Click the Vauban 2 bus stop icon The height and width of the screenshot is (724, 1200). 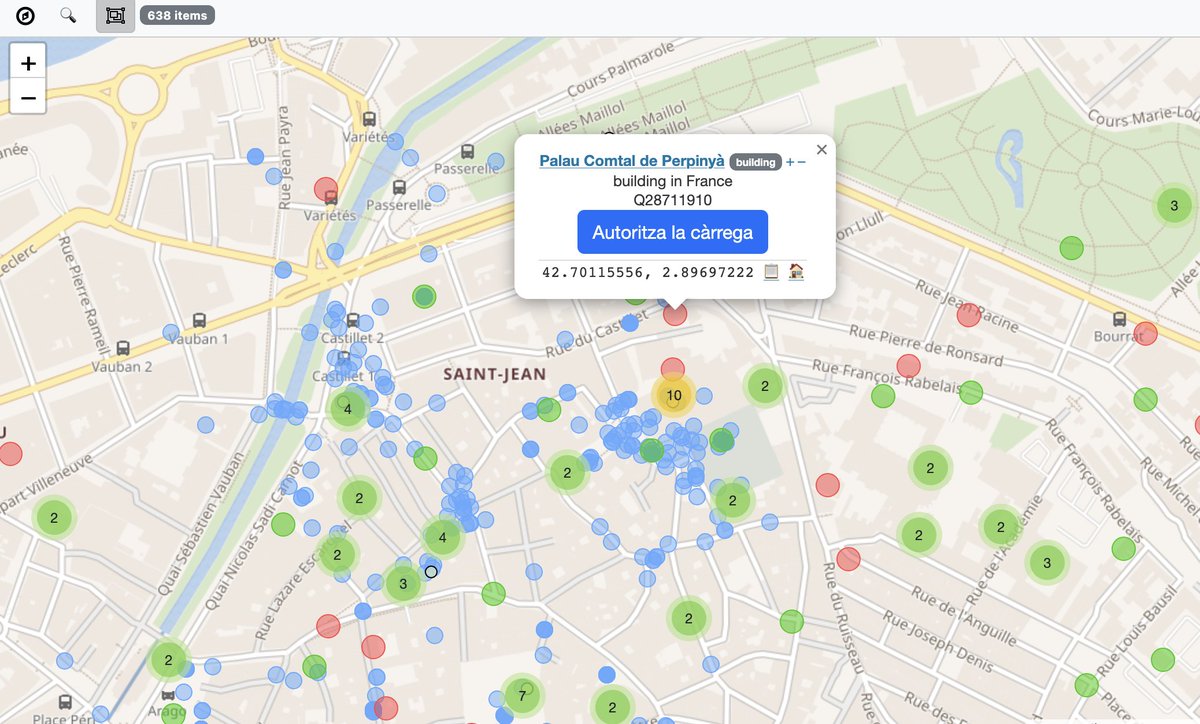coord(123,348)
